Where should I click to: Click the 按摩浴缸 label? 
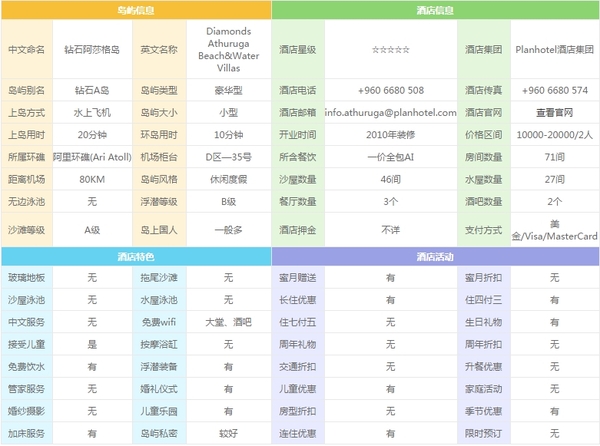pos(159,344)
